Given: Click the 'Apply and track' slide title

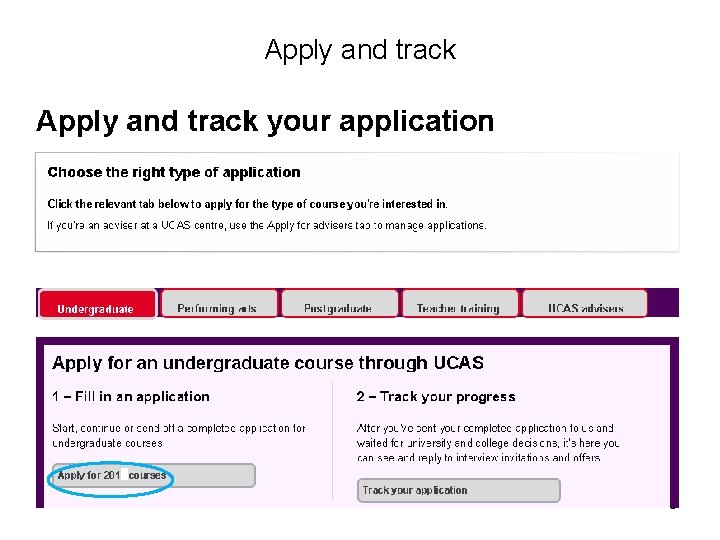Looking at the screenshot, I should [360, 50].
